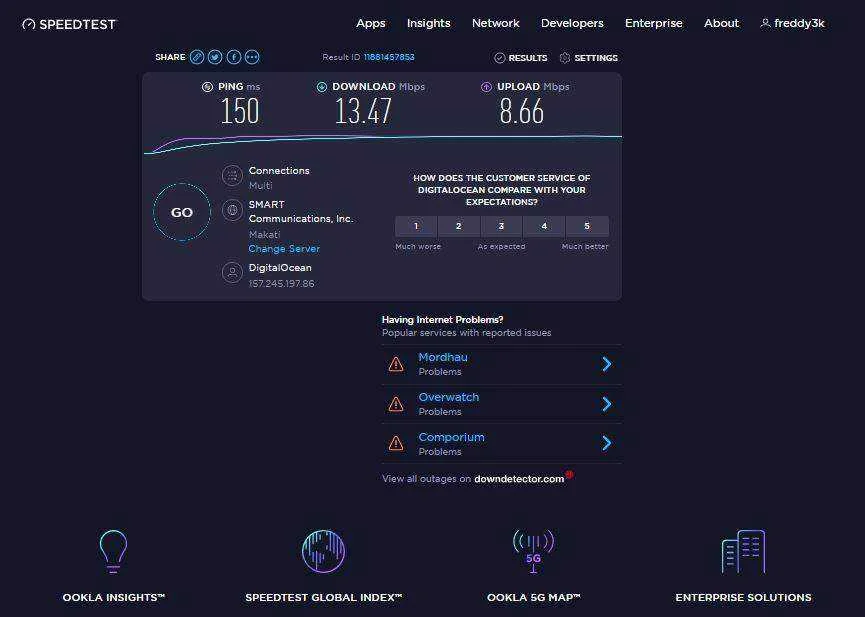Click Change Server link
Viewport: 865px width, 617px height.
click(x=284, y=249)
